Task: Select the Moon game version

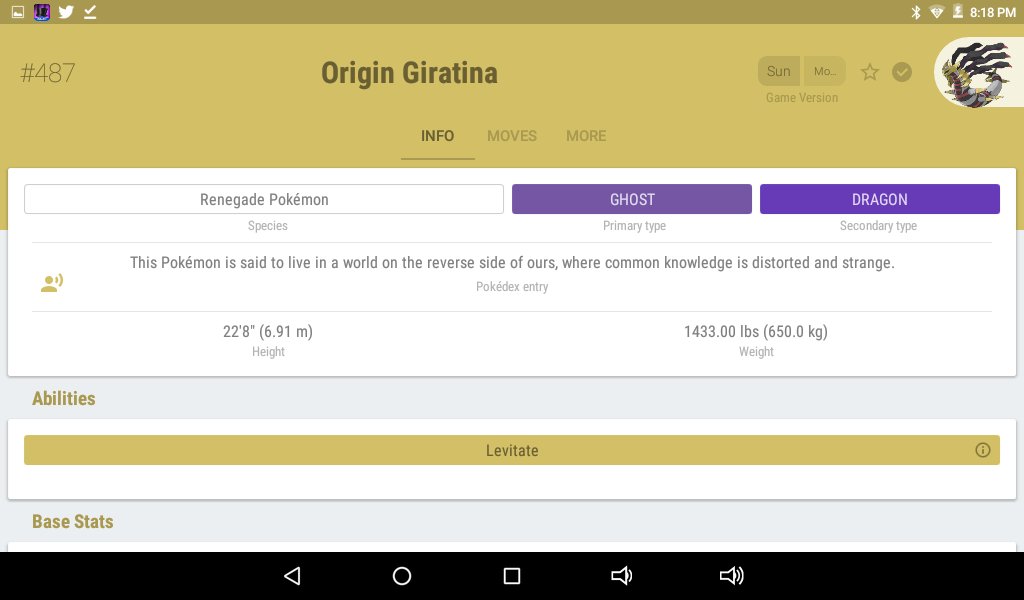Action: point(824,71)
